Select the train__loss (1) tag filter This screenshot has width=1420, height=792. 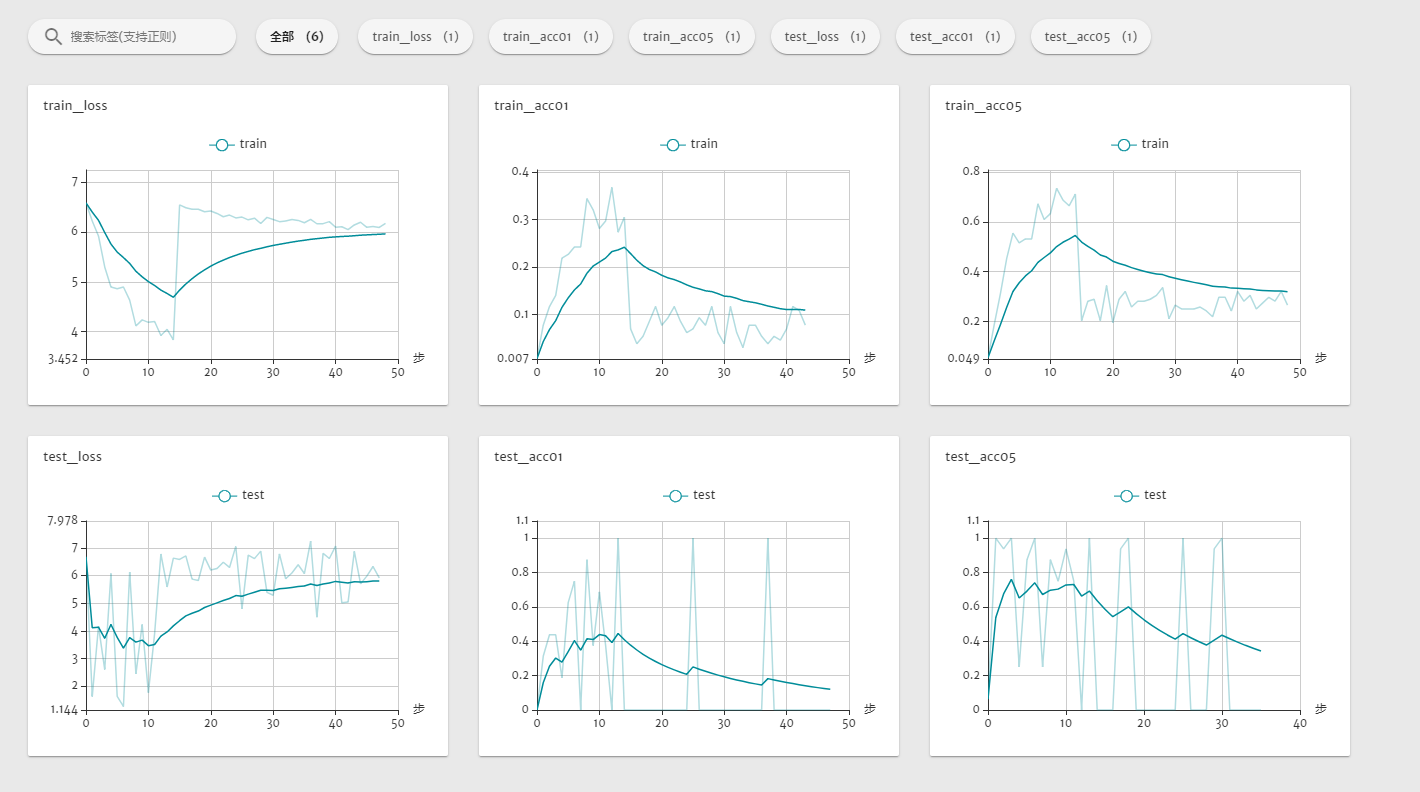tap(415, 37)
